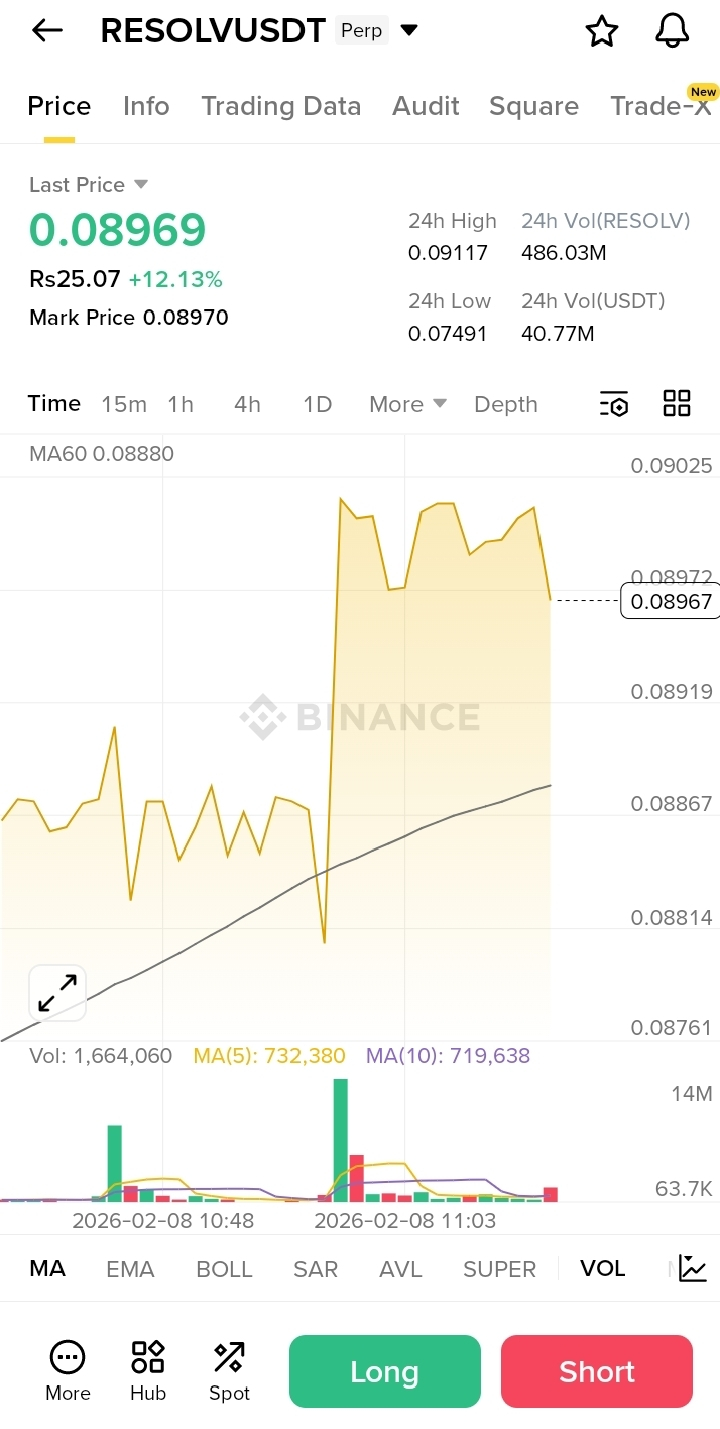
Task: Open the Hub icon
Action: pos(148,1357)
